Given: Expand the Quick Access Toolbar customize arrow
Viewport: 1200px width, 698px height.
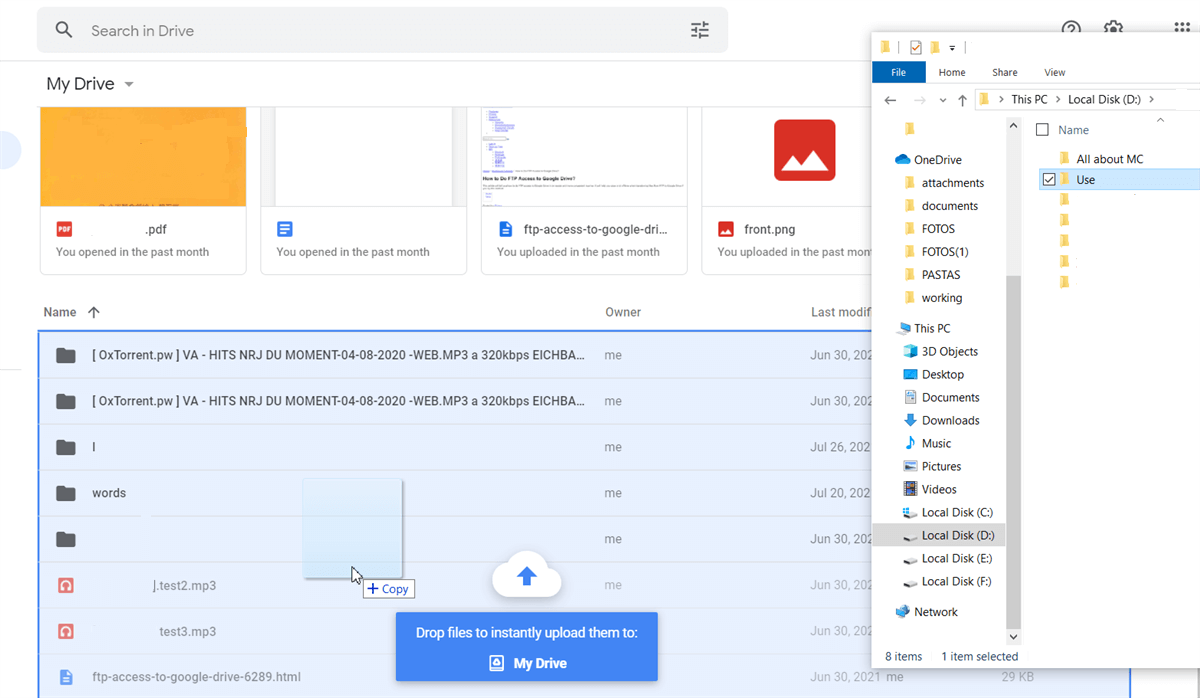Looking at the screenshot, I should tap(952, 48).
